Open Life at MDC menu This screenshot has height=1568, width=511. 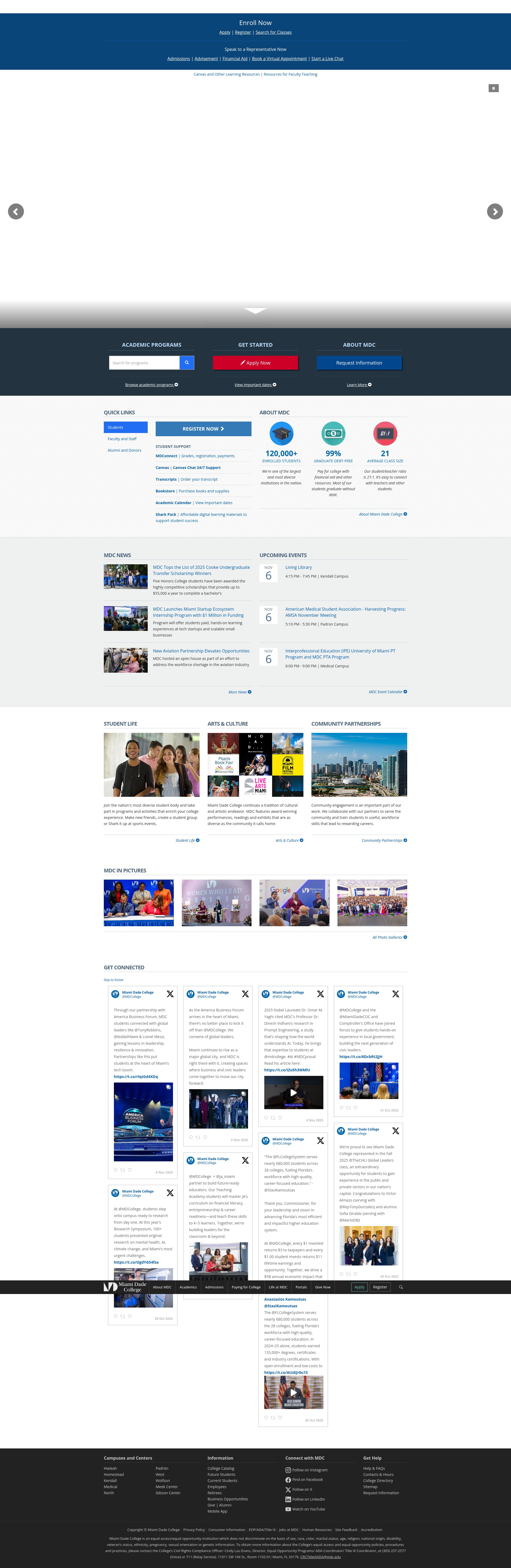tap(278, 1287)
